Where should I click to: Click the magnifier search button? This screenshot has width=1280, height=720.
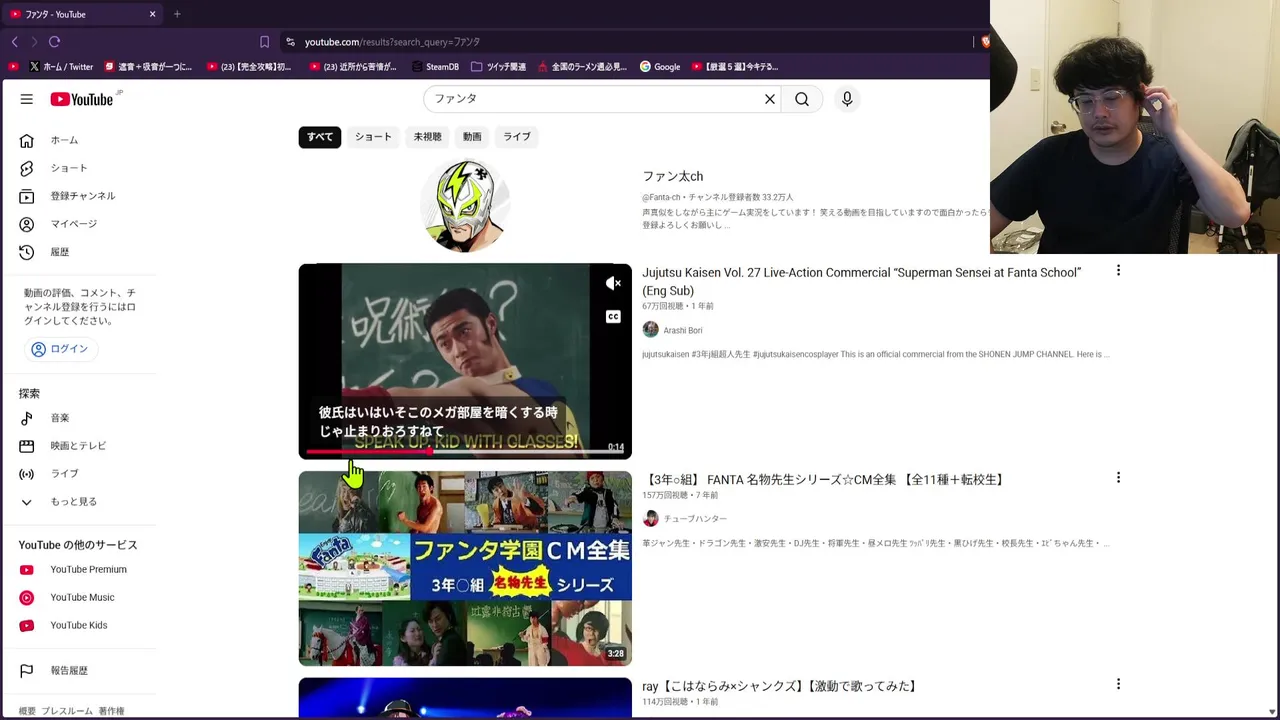(x=802, y=99)
